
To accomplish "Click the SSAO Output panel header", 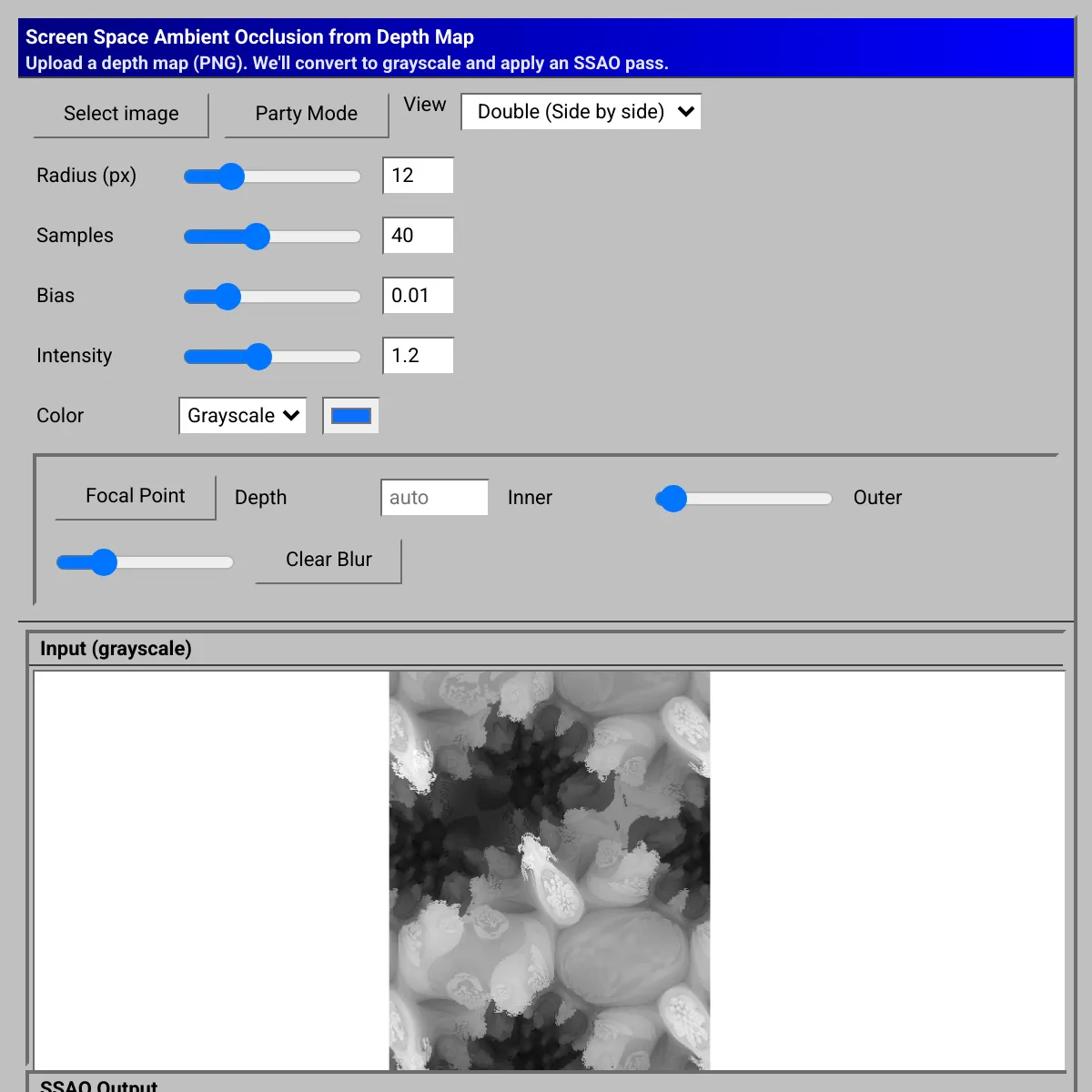I will (x=100, y=1086).
